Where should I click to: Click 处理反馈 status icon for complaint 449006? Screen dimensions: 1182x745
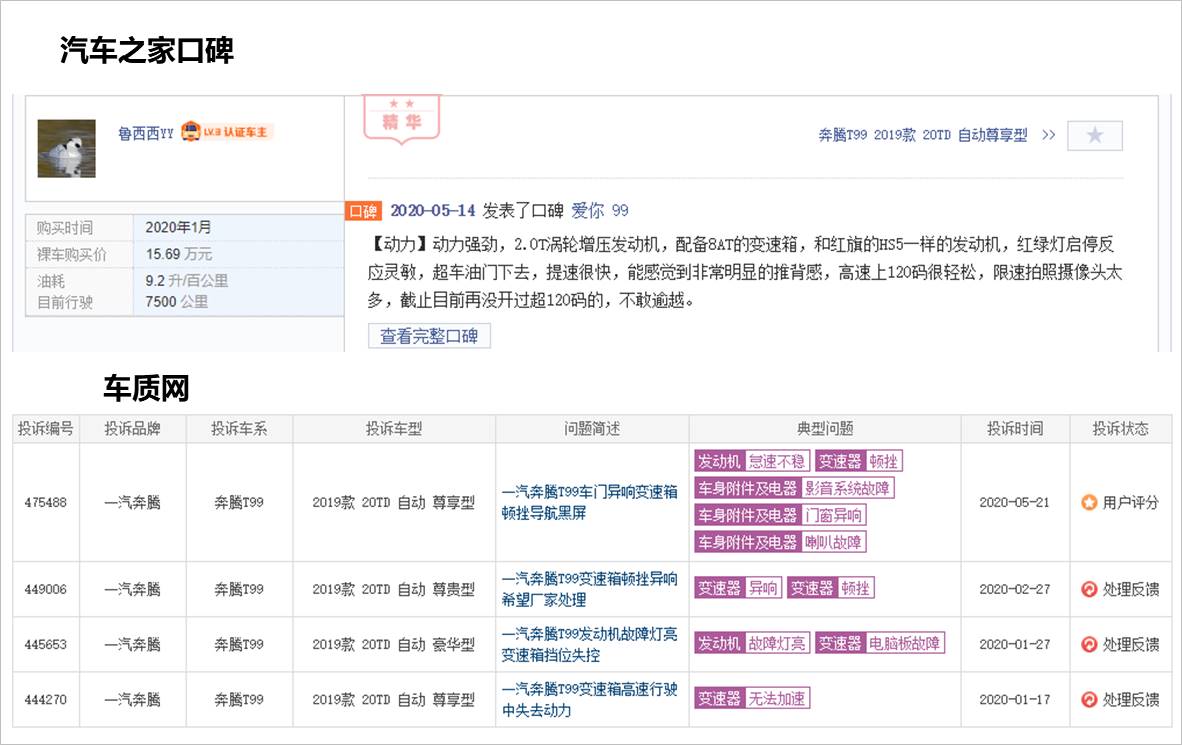tap(1089, 589)
